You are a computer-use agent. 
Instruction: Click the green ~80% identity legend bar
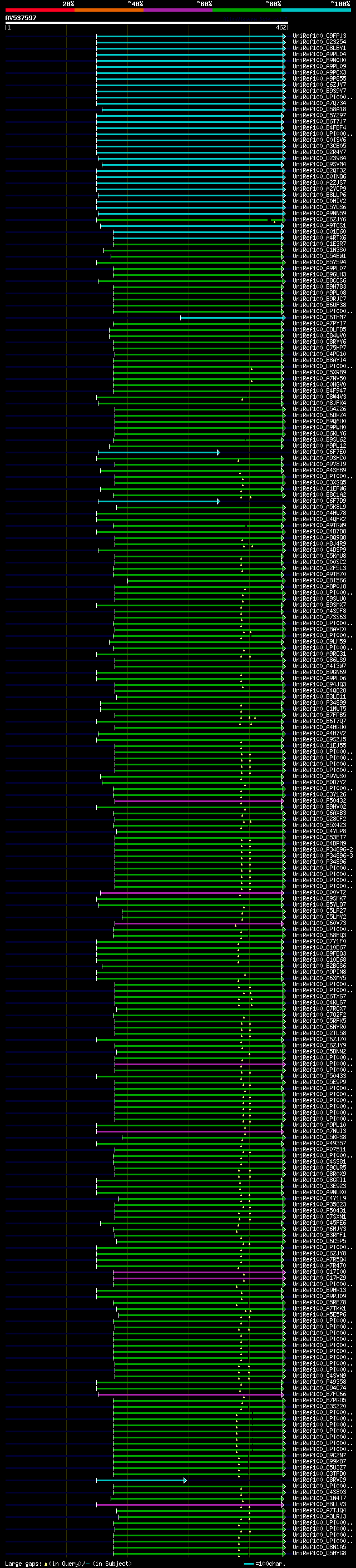(247, 10)
